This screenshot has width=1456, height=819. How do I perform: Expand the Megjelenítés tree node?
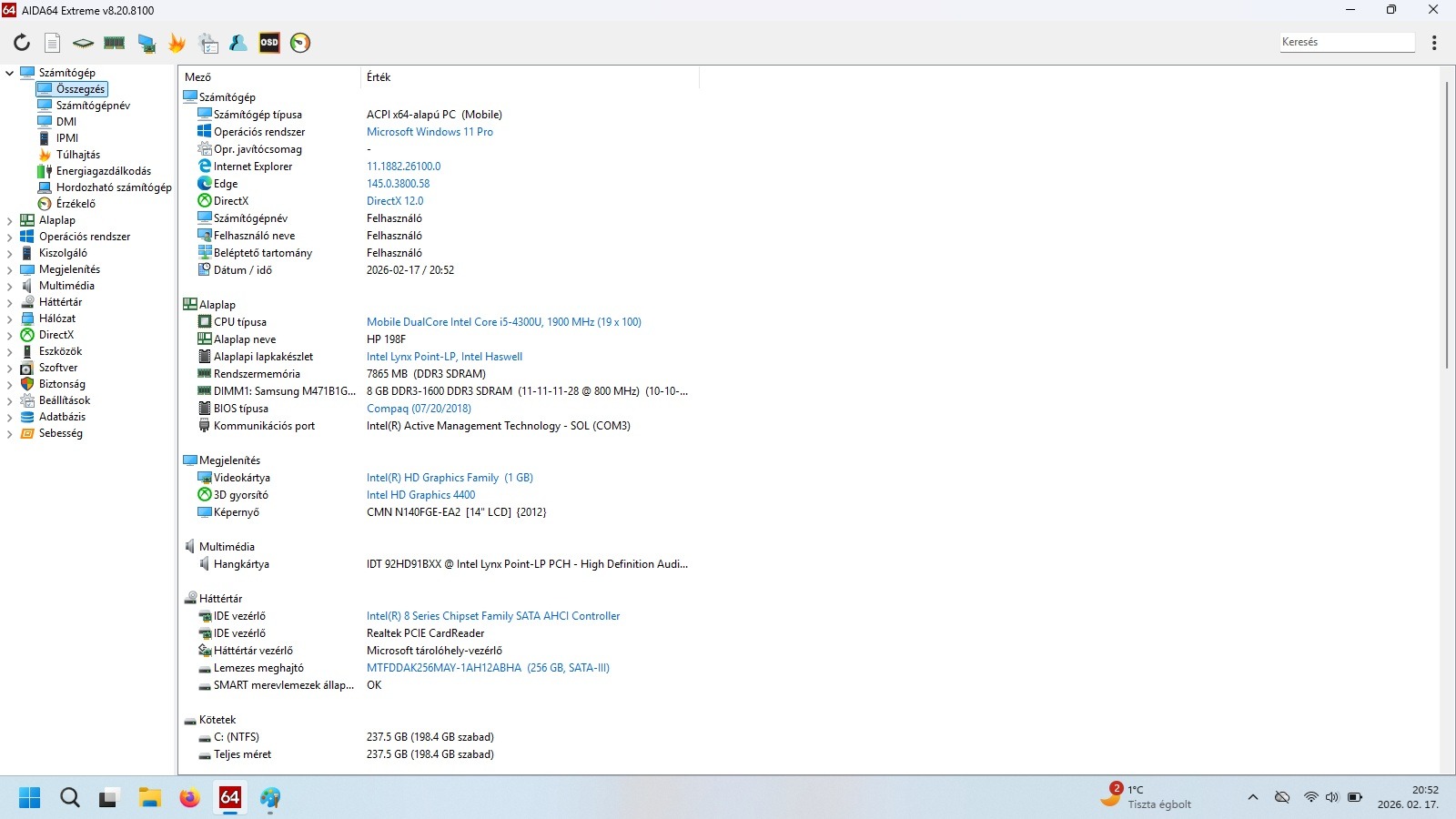[10, 269]
